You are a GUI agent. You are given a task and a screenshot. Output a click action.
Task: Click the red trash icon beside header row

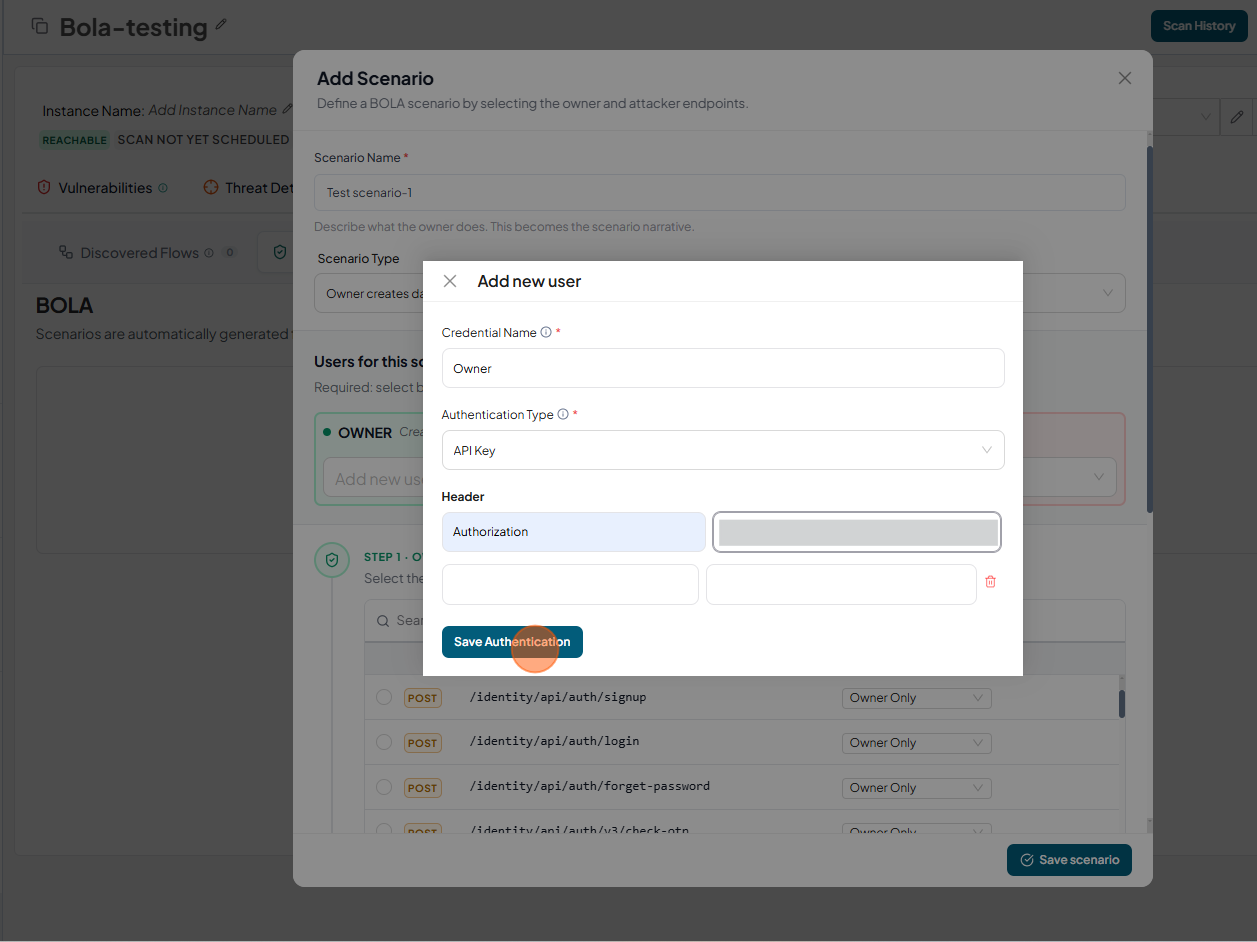[990, 582]
